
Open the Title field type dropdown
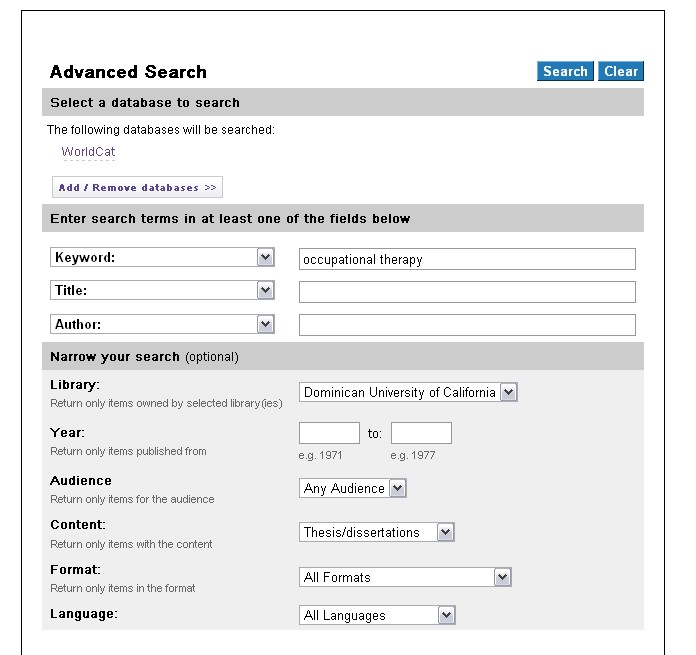(162, 290)
